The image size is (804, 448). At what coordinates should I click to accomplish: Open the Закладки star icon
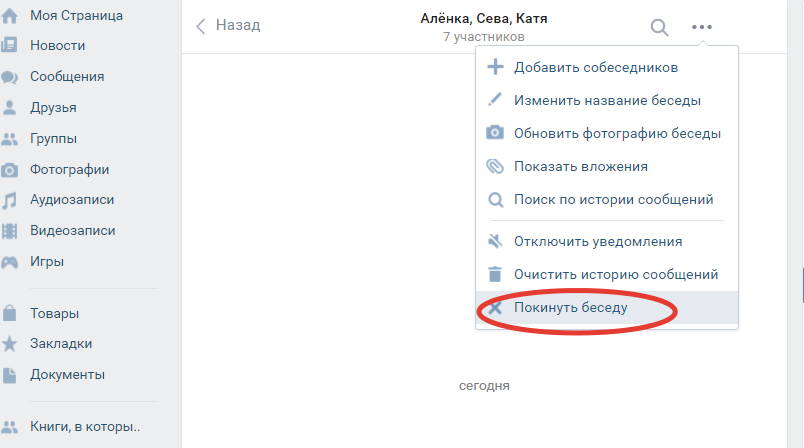(10, 344)
